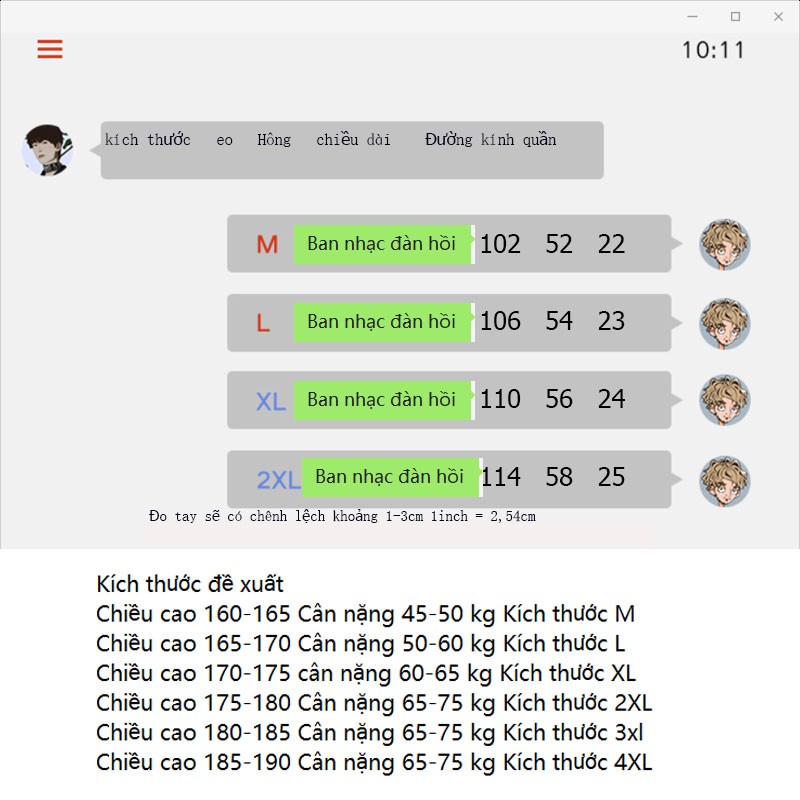This screenshot has height=800, width=800.
Task: Maximize the application window
Action: coord(735,16)
